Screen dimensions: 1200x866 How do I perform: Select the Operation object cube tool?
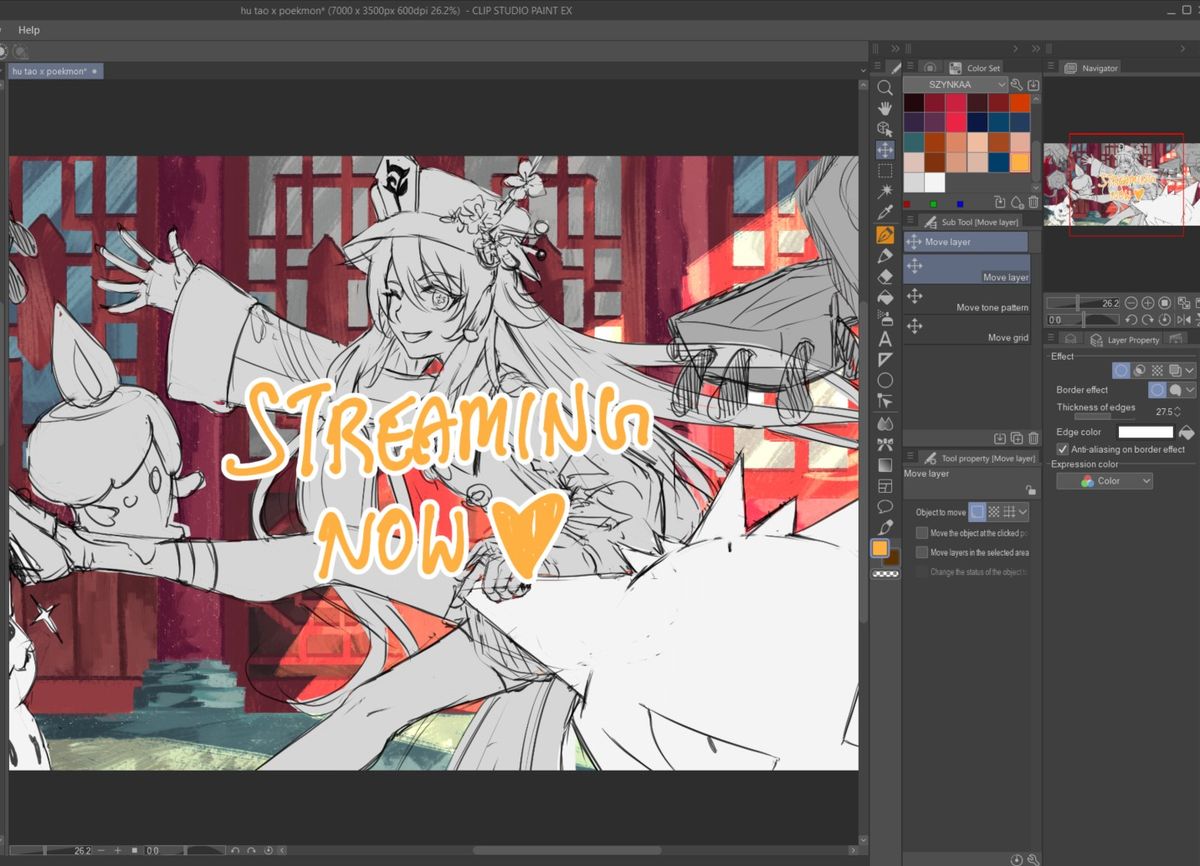click(885, 129)
